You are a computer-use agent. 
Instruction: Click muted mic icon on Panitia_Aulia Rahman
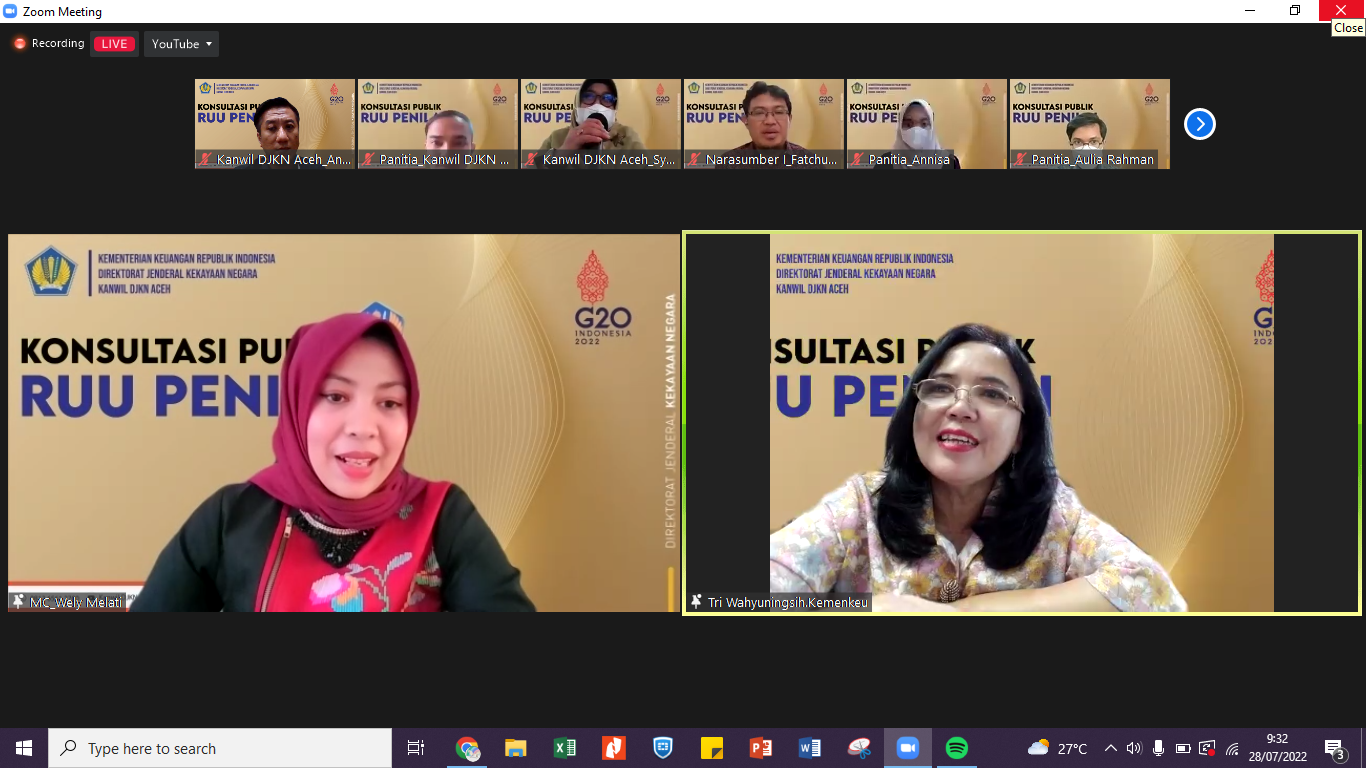pos(1020,160)
